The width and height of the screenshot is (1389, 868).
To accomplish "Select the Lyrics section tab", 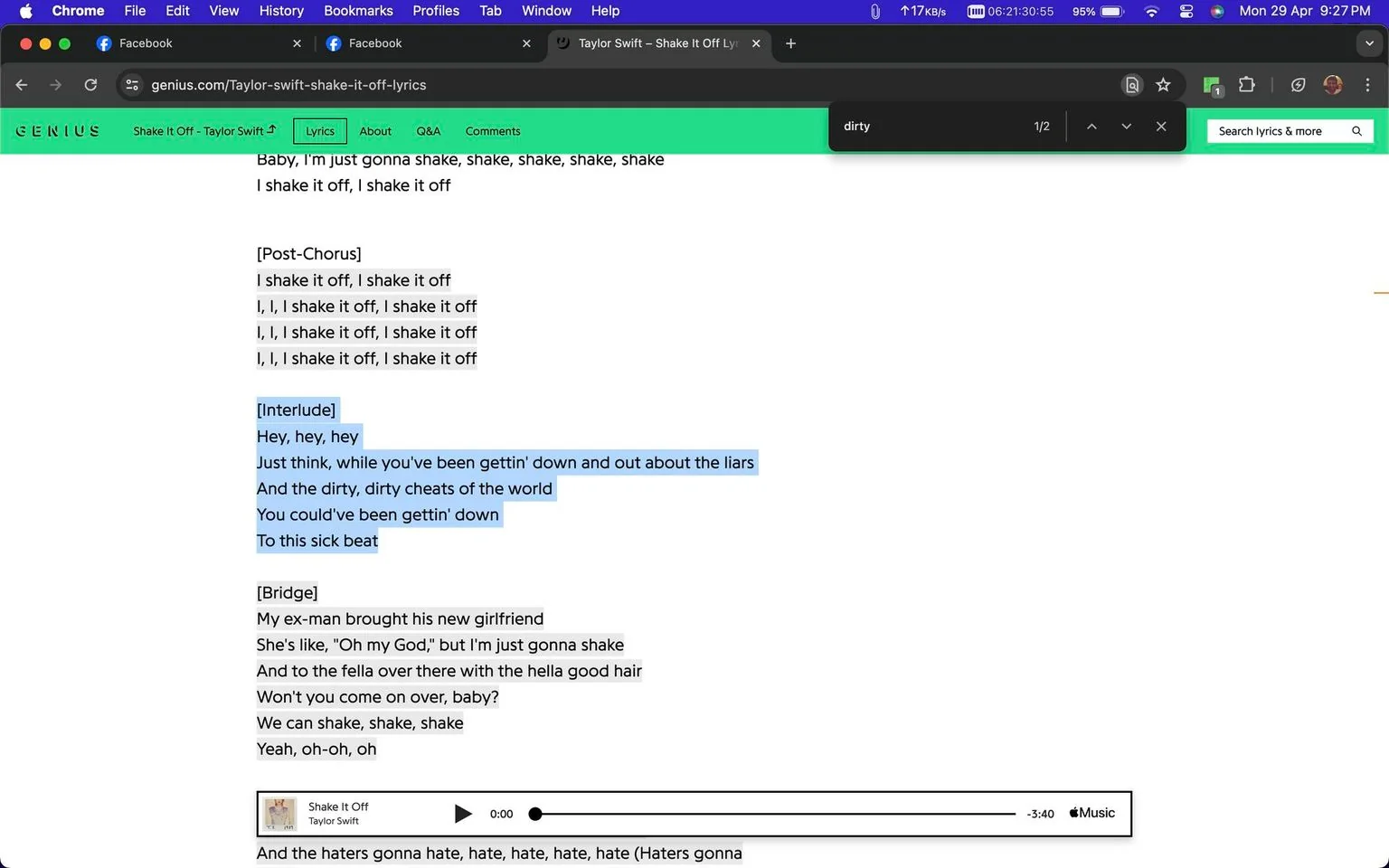I will tap(320, 131).
